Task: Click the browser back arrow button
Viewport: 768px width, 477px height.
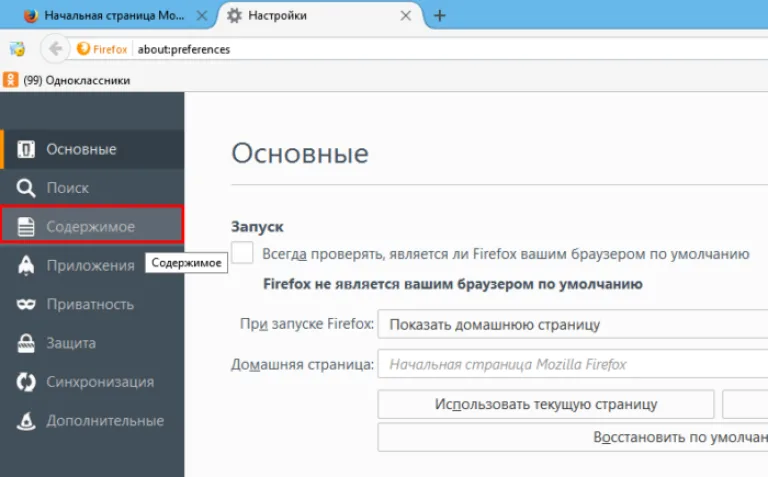Action: (55, 49)
